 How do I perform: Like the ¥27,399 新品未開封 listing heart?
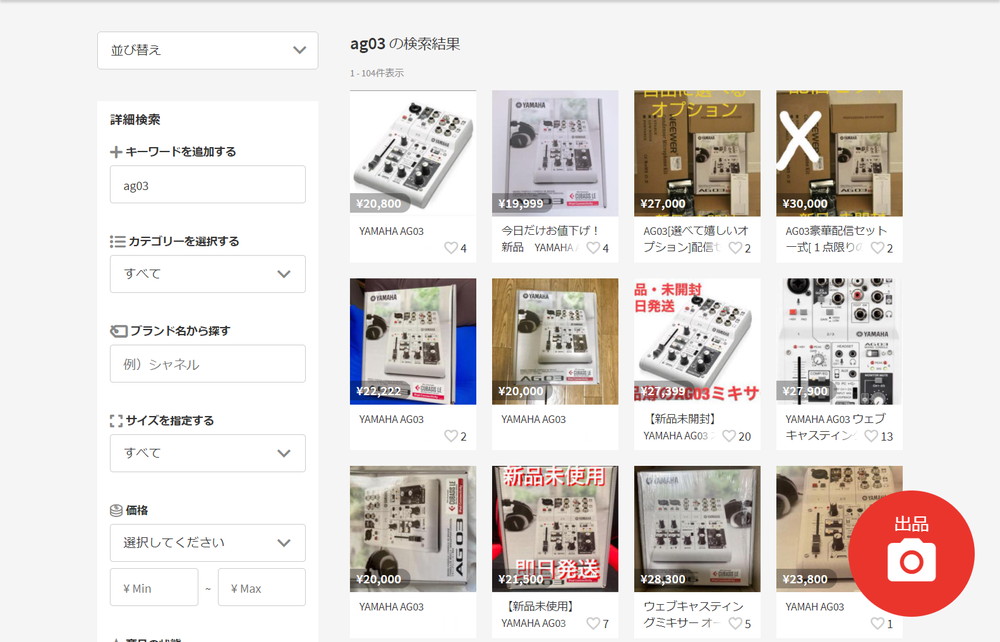pyautogui.click(x=729, y=435)
